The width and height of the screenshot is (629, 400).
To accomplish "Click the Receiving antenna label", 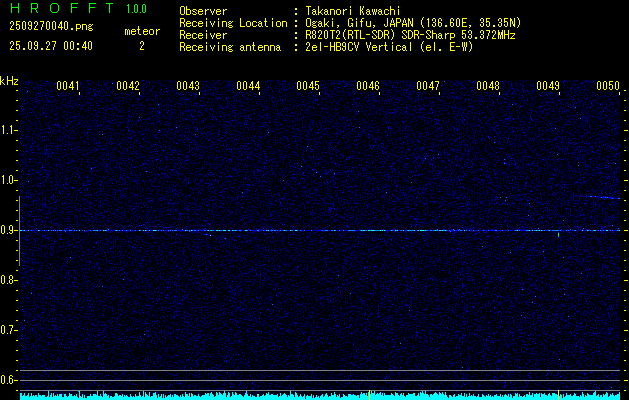I will [x=230, y=47].
